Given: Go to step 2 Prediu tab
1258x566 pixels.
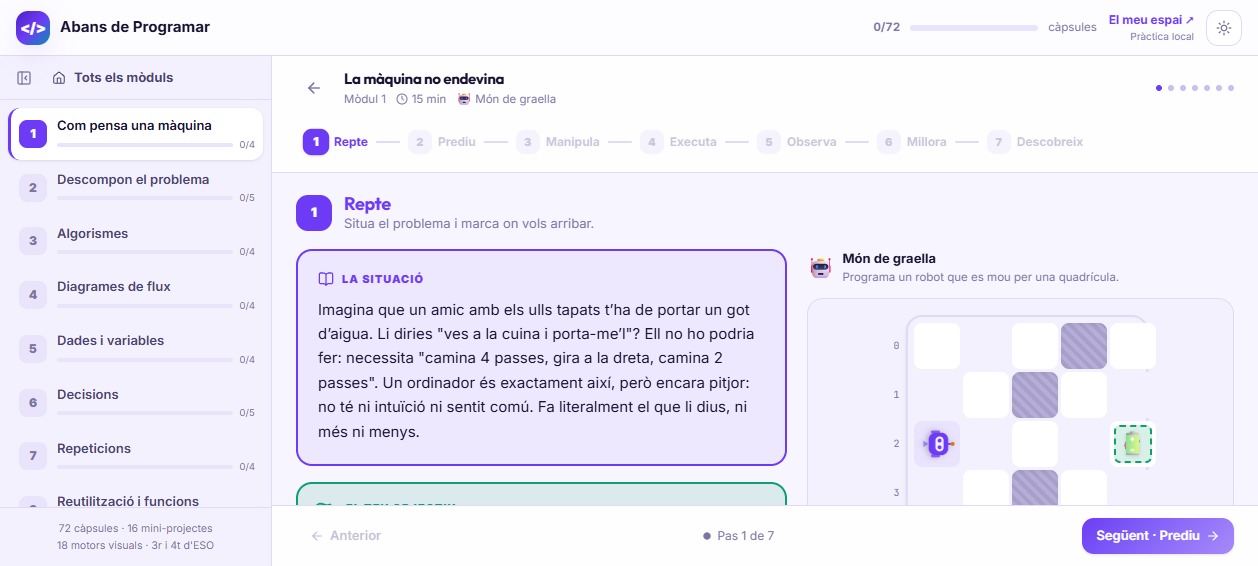Looking at the screenshot, I should coord(443,142).
